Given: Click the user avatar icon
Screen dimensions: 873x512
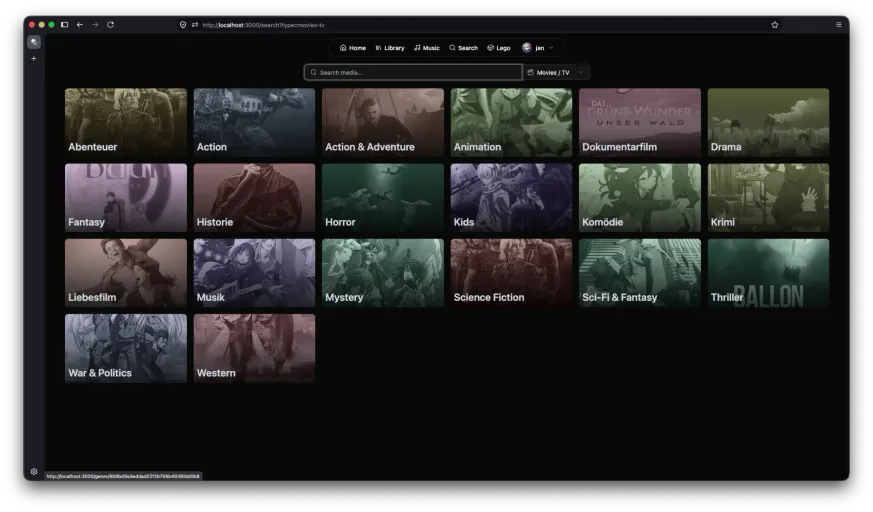Looking at the screenshot, I should point(526,48).
